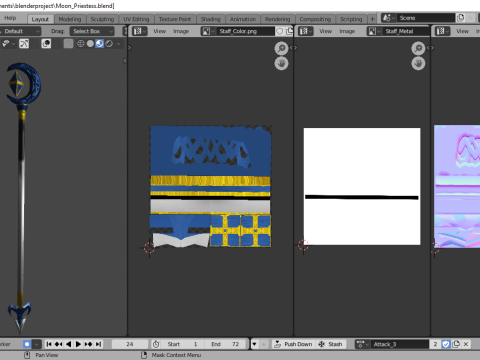Open View menu in Staff_Metal image editor
Screen dimensions: 480x360
[x=326, y=31]
